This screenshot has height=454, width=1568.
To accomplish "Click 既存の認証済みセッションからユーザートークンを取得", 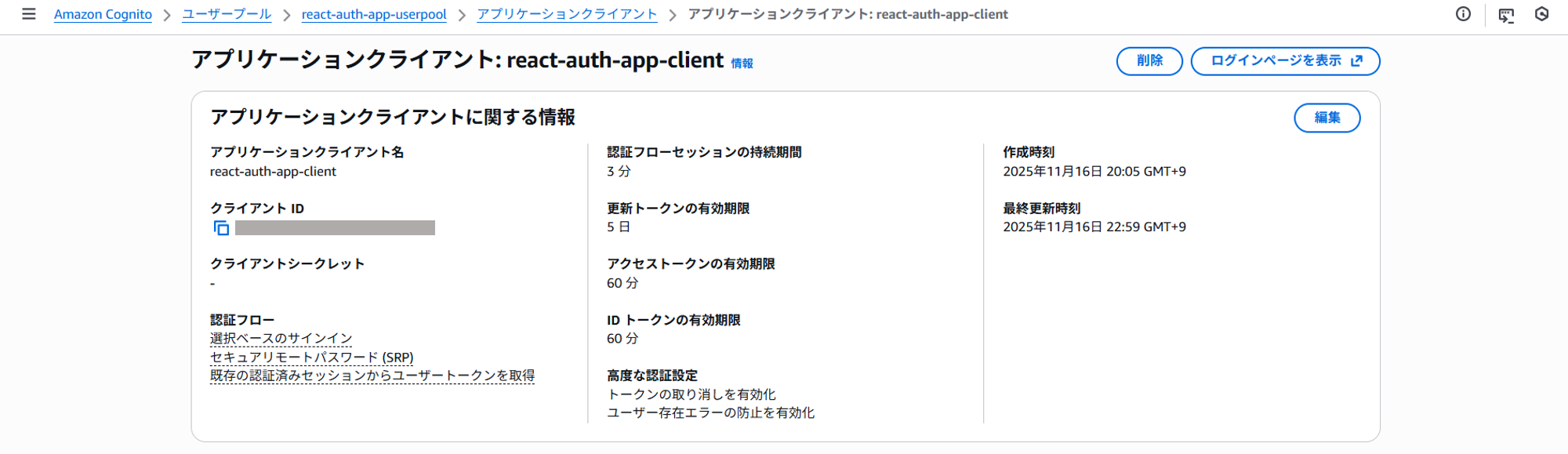I will point(372,376).
